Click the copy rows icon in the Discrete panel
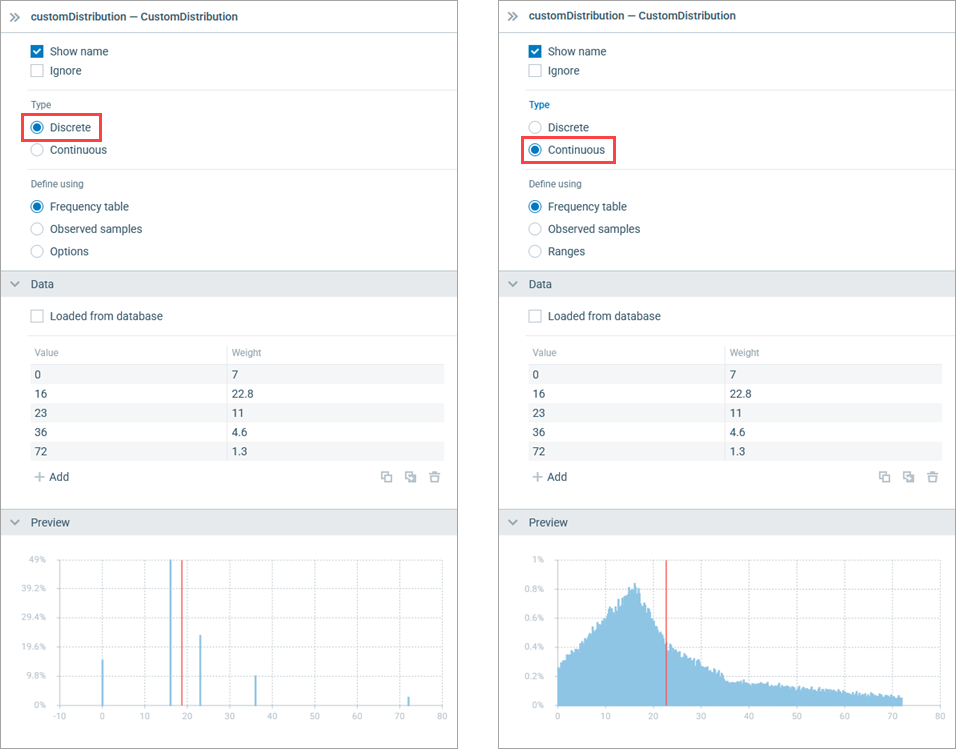 (x=386, y=477)
